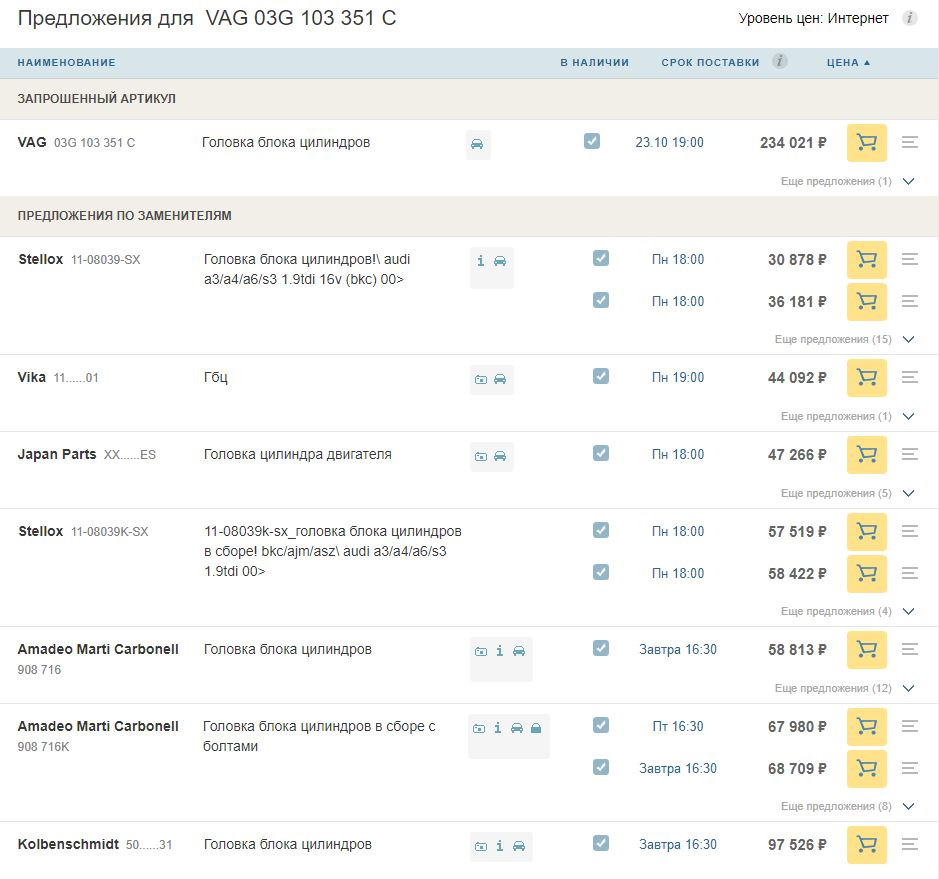Viewport: 939px width, 879px height.
Task: Open Stellox 11-08039K-SX article link
Action: click(x=83, y=531)
